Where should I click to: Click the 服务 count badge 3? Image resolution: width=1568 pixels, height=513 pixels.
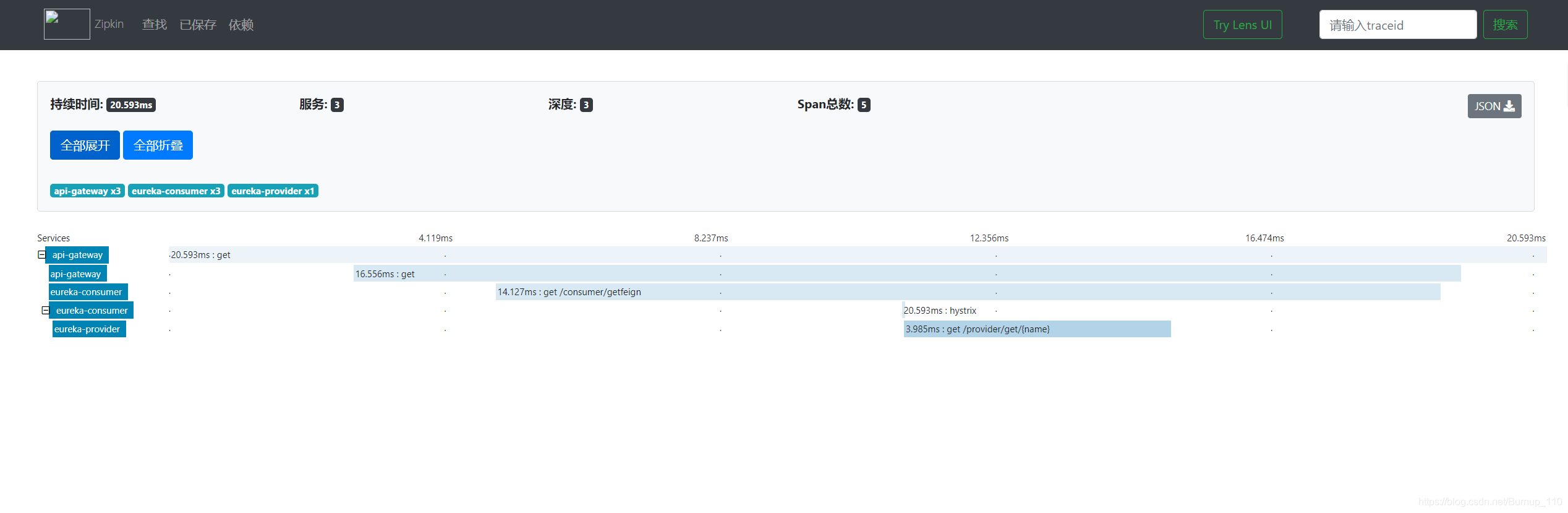337,105
